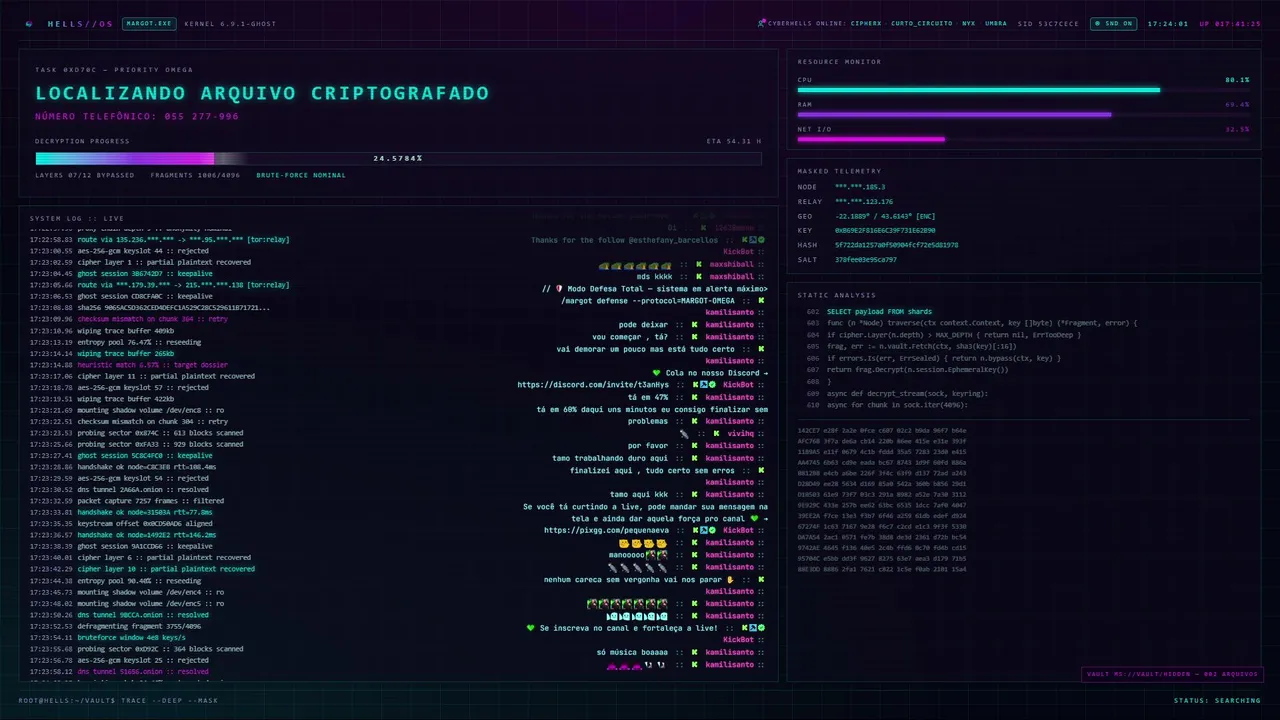Click kamilisanto beside "só música boaaaa"
The height and width of the screenshot is (720, 1280).
(730, 652)
